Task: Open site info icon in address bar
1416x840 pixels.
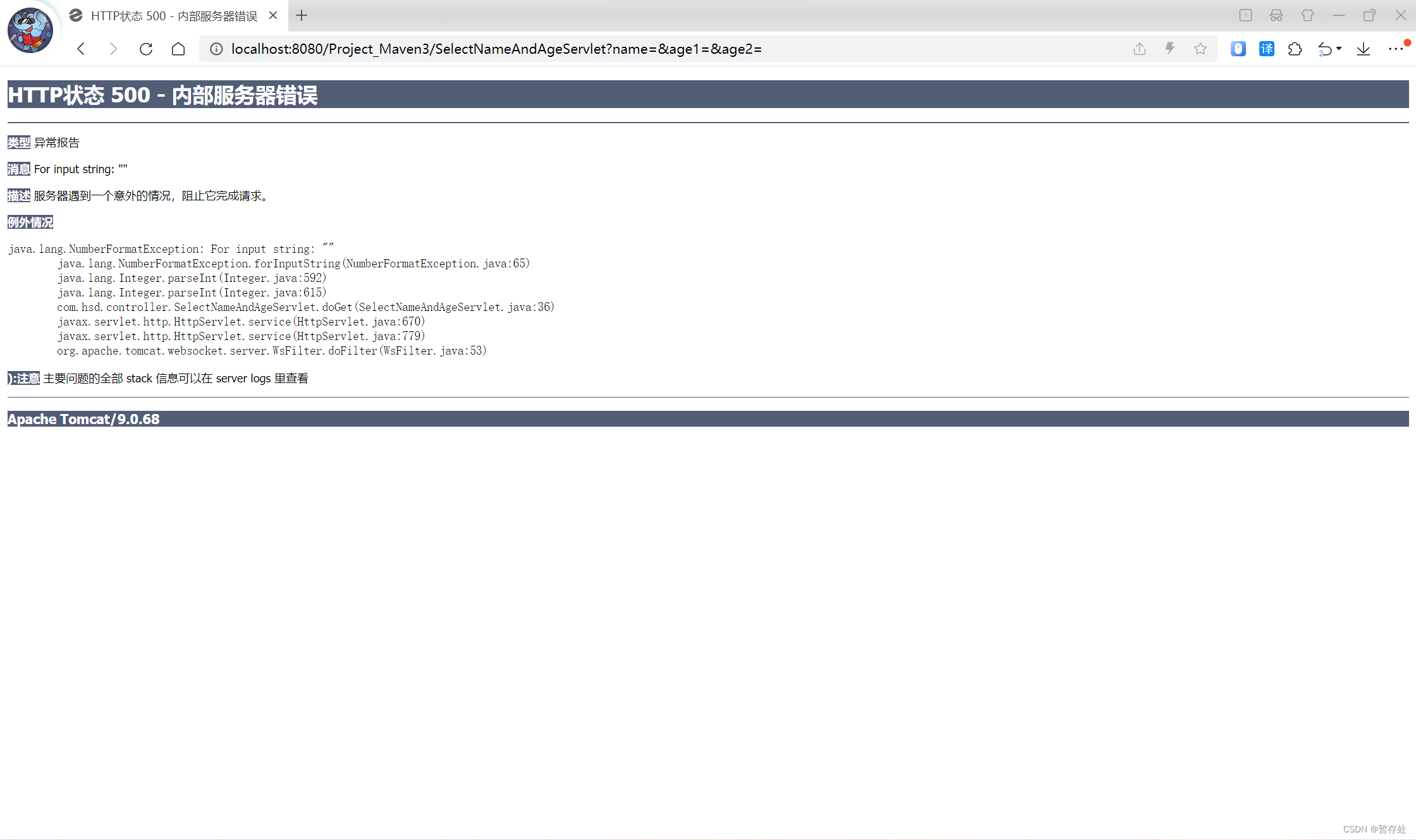Action: (216, 49)
